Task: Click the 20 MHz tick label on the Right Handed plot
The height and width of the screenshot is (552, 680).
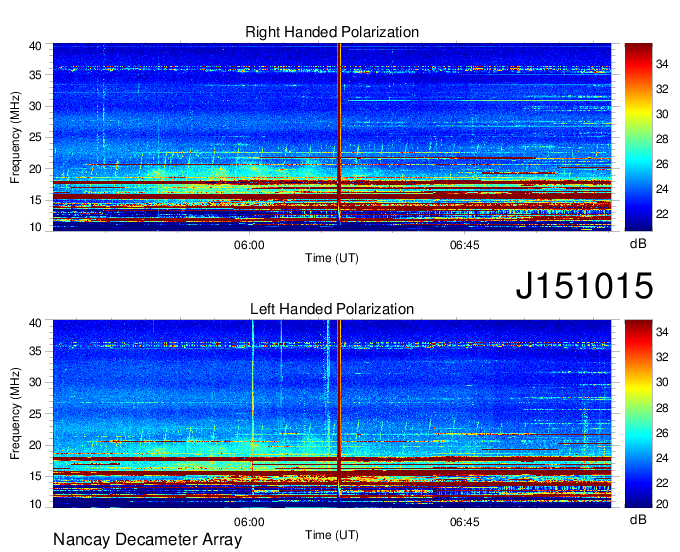Action: click(x=35, y=169)
